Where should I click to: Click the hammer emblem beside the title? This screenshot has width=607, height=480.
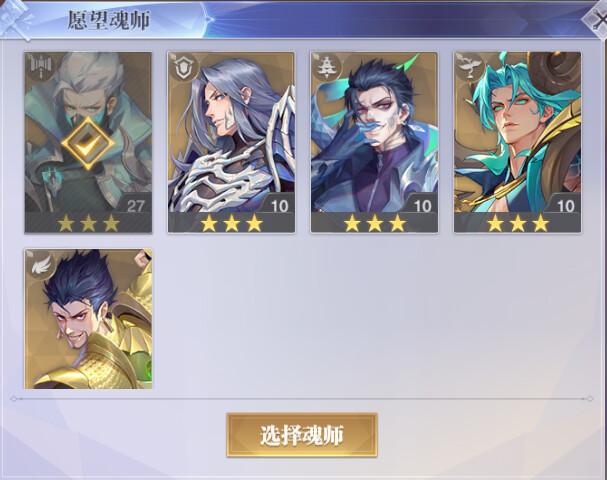tap(16, 19)
